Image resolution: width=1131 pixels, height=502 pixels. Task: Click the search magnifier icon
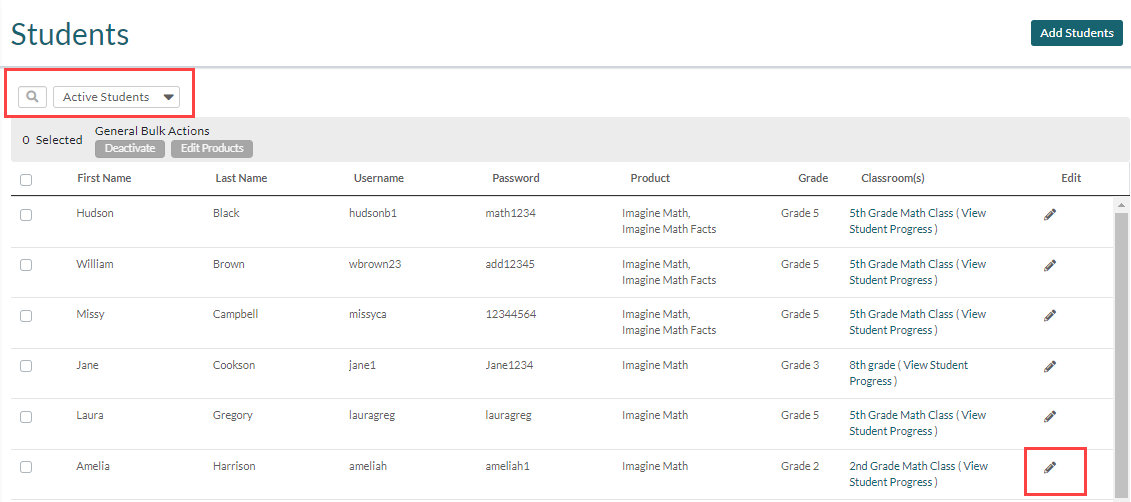coord(32,97)
